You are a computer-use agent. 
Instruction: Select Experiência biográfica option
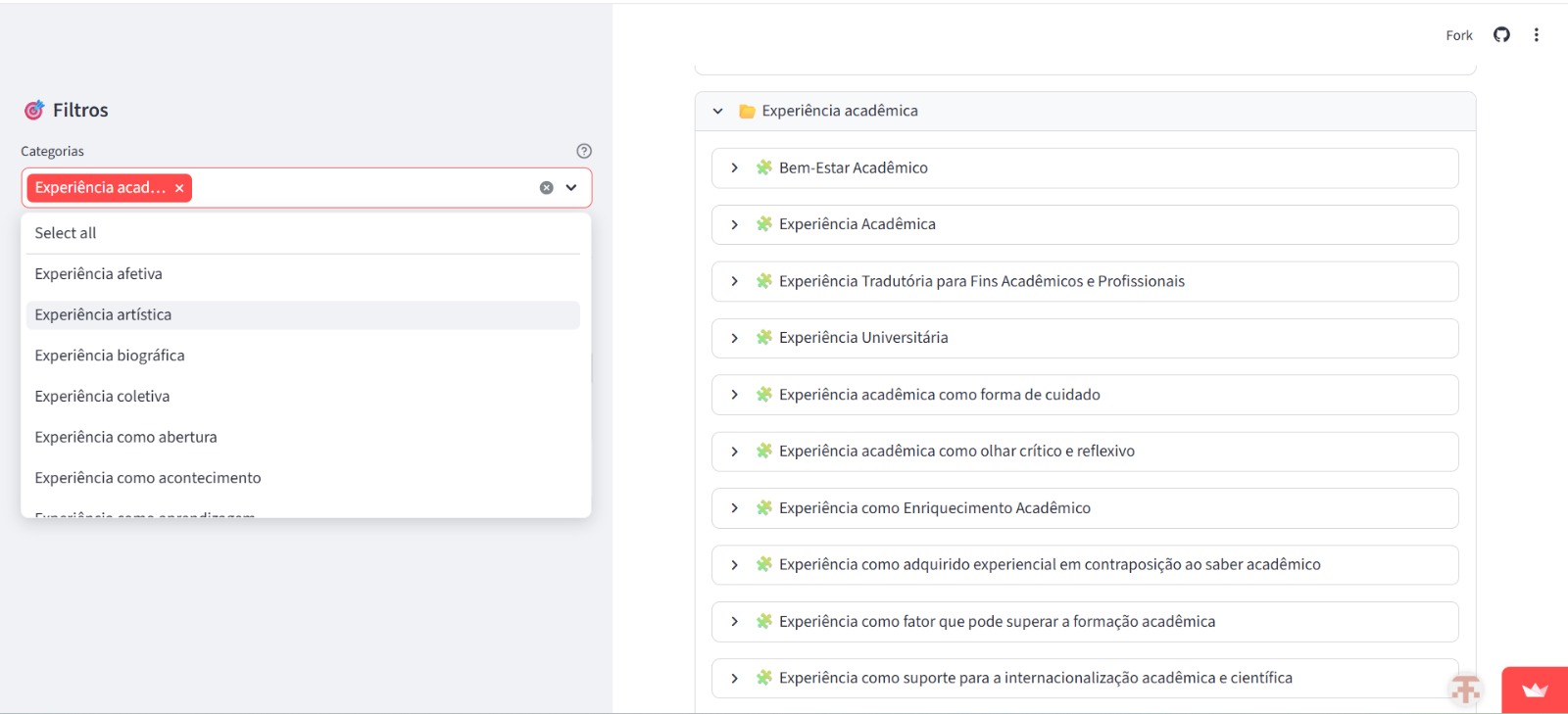pyautogui.click(x=110, y=356)
